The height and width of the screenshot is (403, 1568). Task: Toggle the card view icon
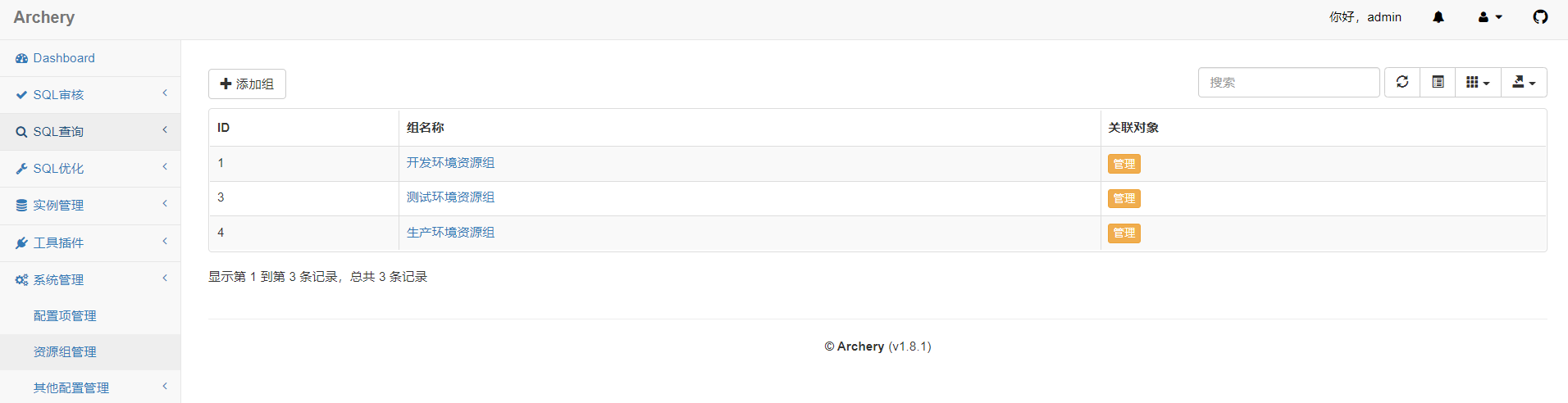tap(1438, 82)
